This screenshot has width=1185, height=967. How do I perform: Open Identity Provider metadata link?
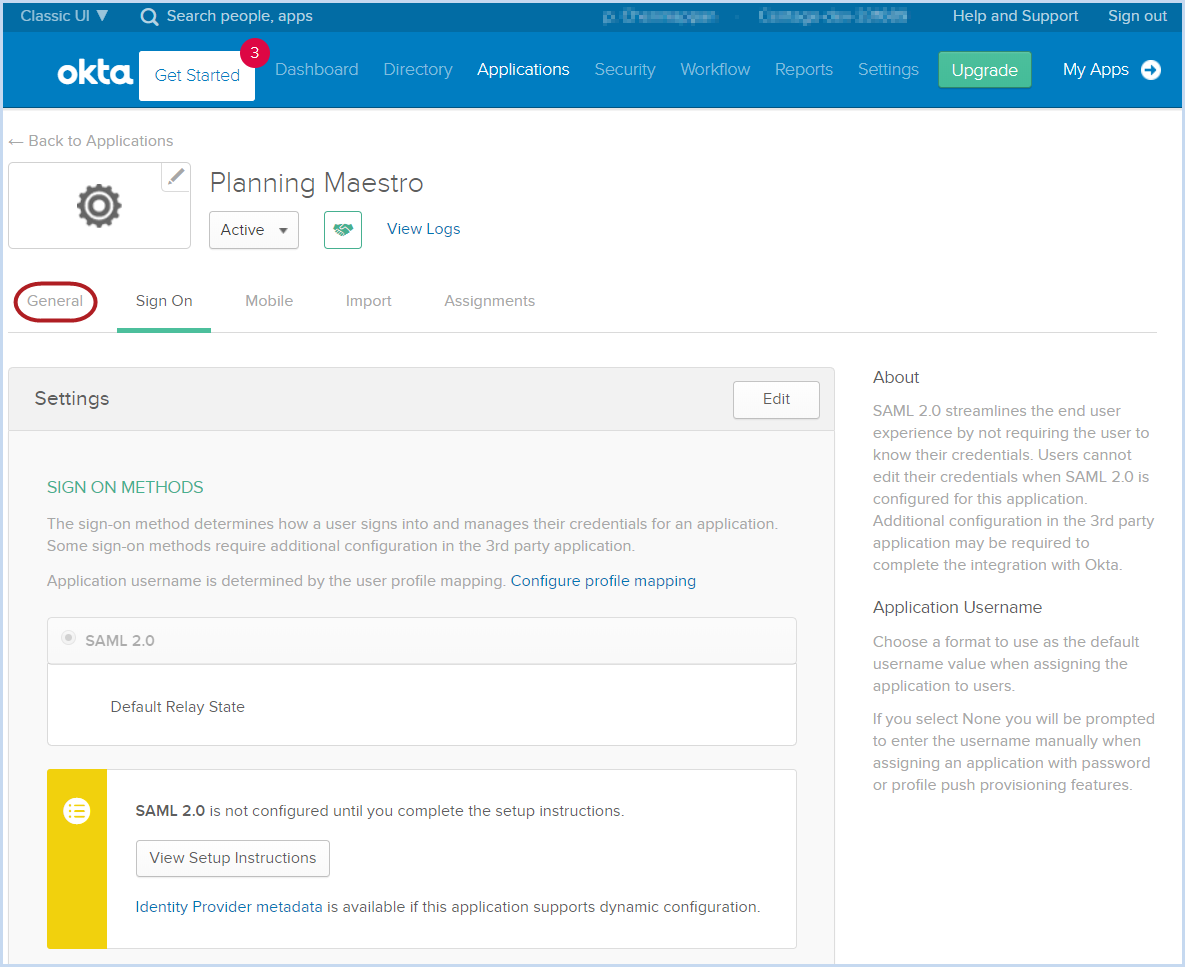pyautogui.click(x=229, y=907)
